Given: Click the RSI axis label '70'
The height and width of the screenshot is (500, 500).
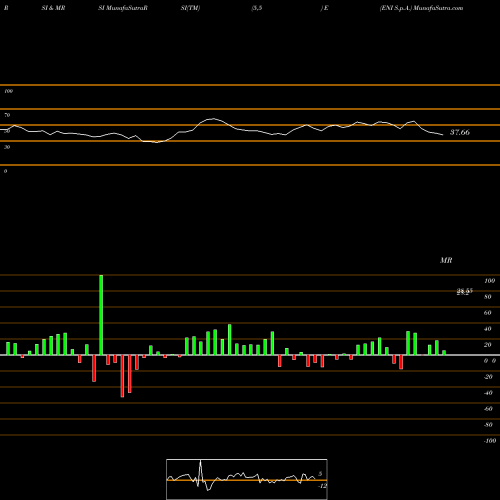Looking at the screenshot, I should (x=7, y=115).
